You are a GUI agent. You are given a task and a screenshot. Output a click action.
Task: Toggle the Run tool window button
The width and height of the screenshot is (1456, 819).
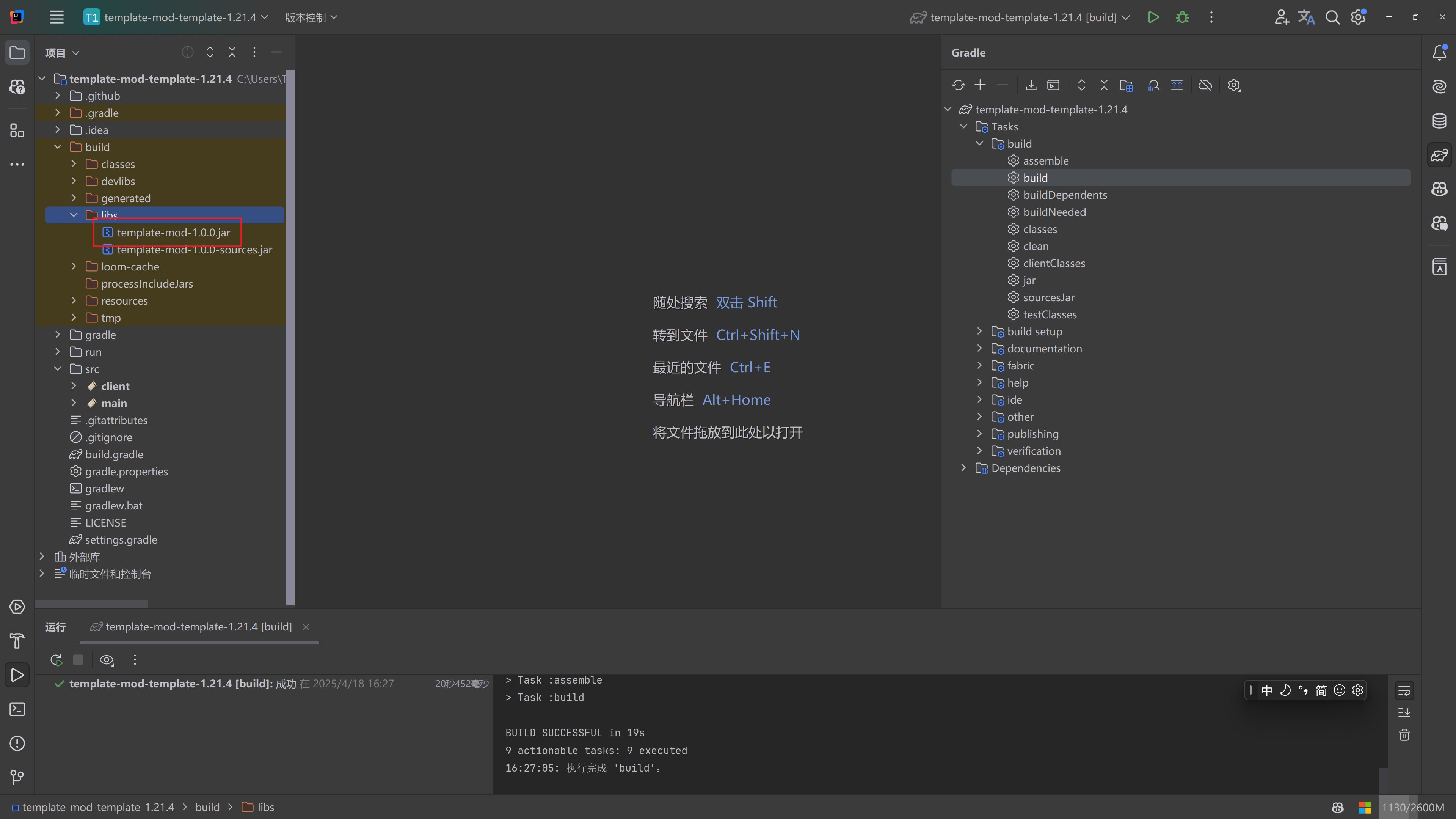17,675
